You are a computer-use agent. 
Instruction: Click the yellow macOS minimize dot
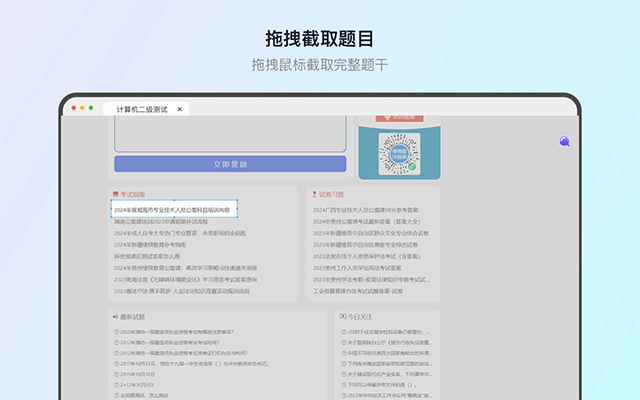[x=82, y=108]
